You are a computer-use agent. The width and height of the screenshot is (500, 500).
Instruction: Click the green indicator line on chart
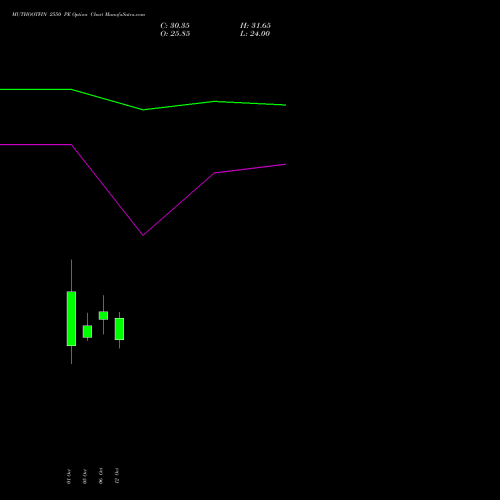143,109
